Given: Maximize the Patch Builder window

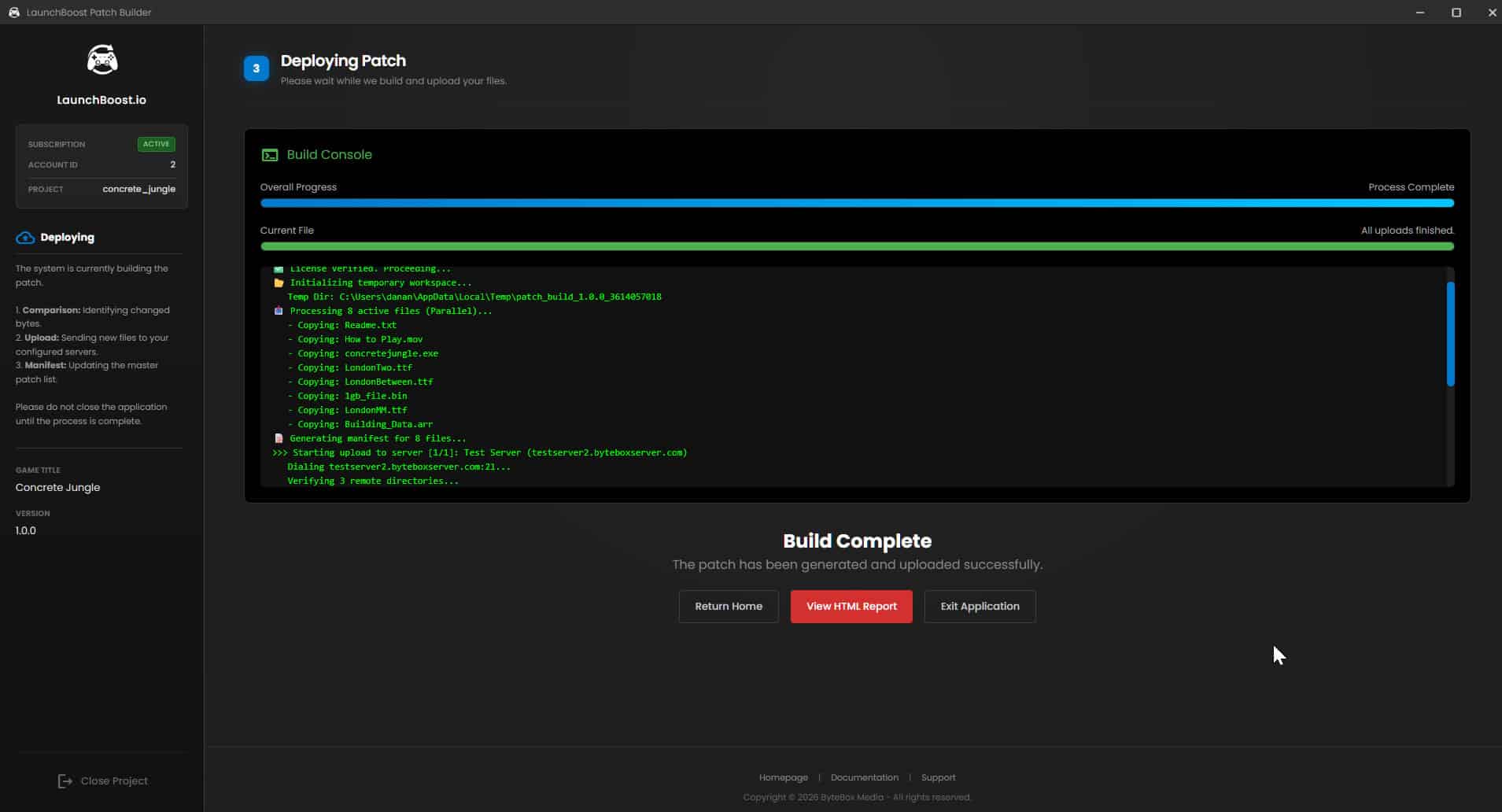Looking at the screenshot, I should coord(1456,12).
